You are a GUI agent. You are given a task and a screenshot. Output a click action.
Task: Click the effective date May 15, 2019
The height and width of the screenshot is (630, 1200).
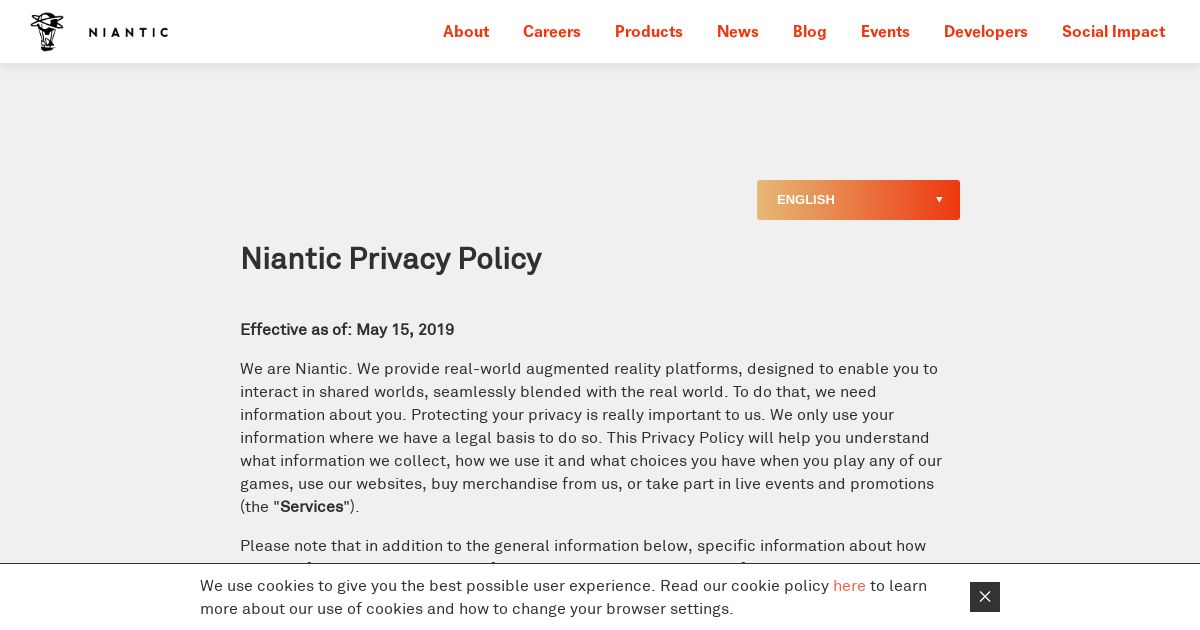(405, 330)
